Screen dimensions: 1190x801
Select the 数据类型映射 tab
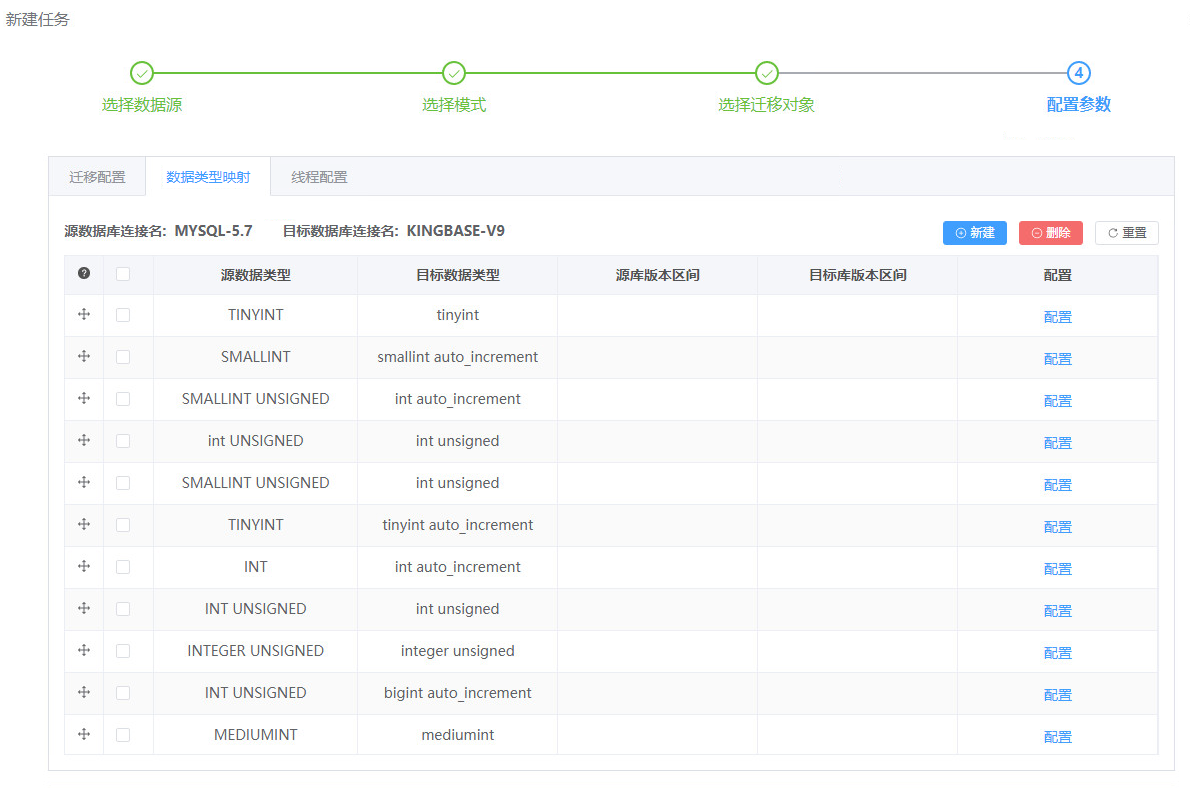tap(208, 177)
